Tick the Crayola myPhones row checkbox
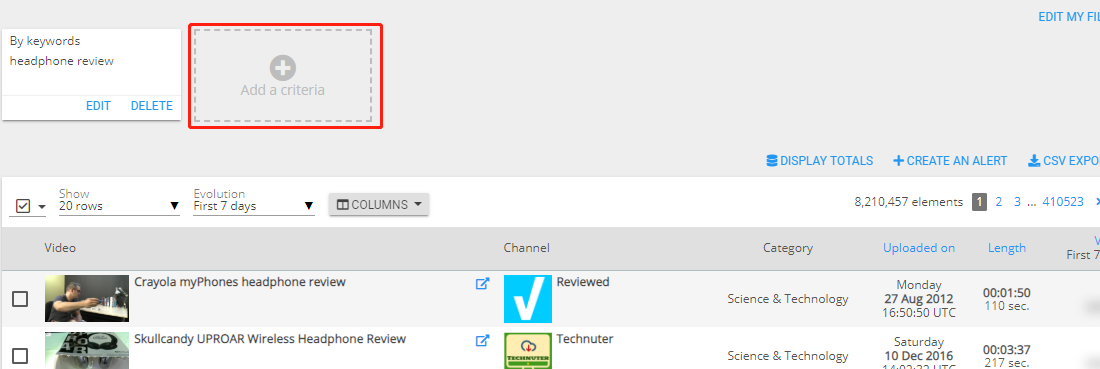The width and height of the screenshot is (1100, 369). pyautogui.click(x=20, y=300)
